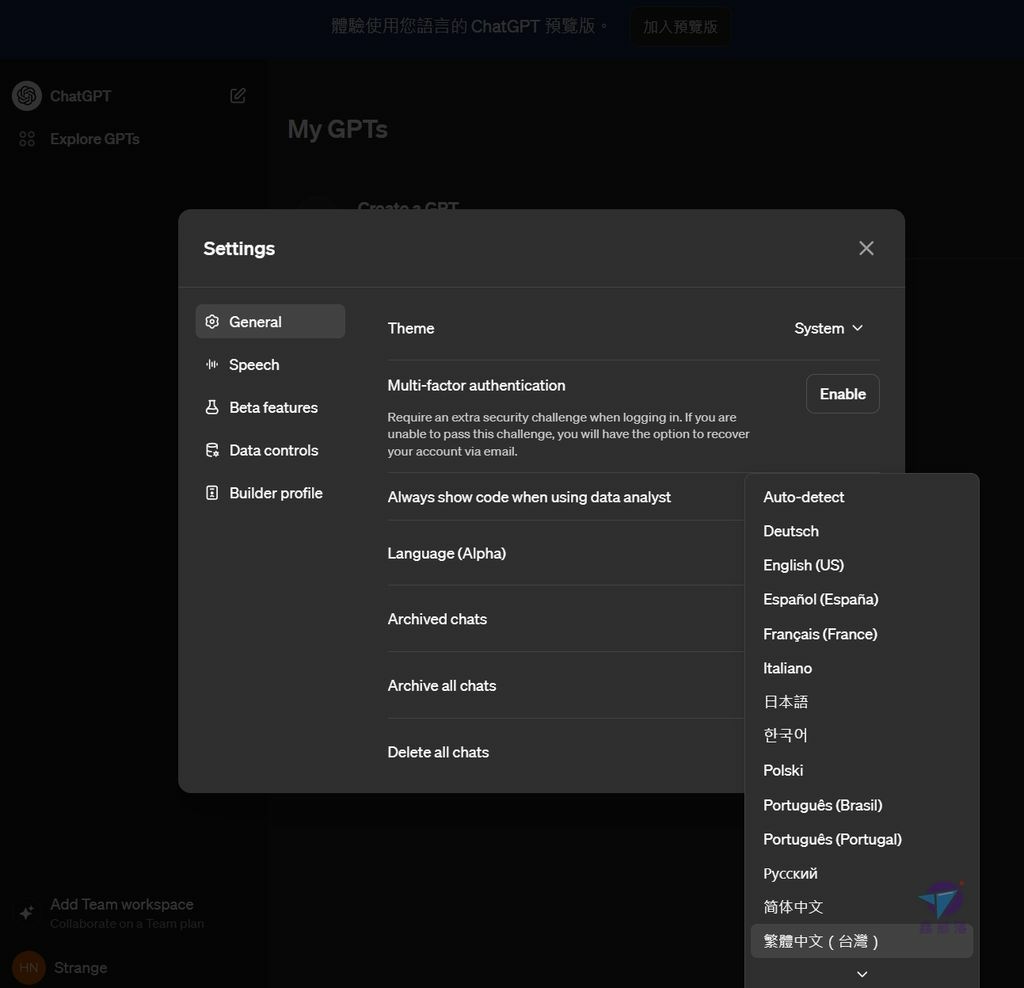
Task: Click the Speech waveform icon
Action: (212, 364)
